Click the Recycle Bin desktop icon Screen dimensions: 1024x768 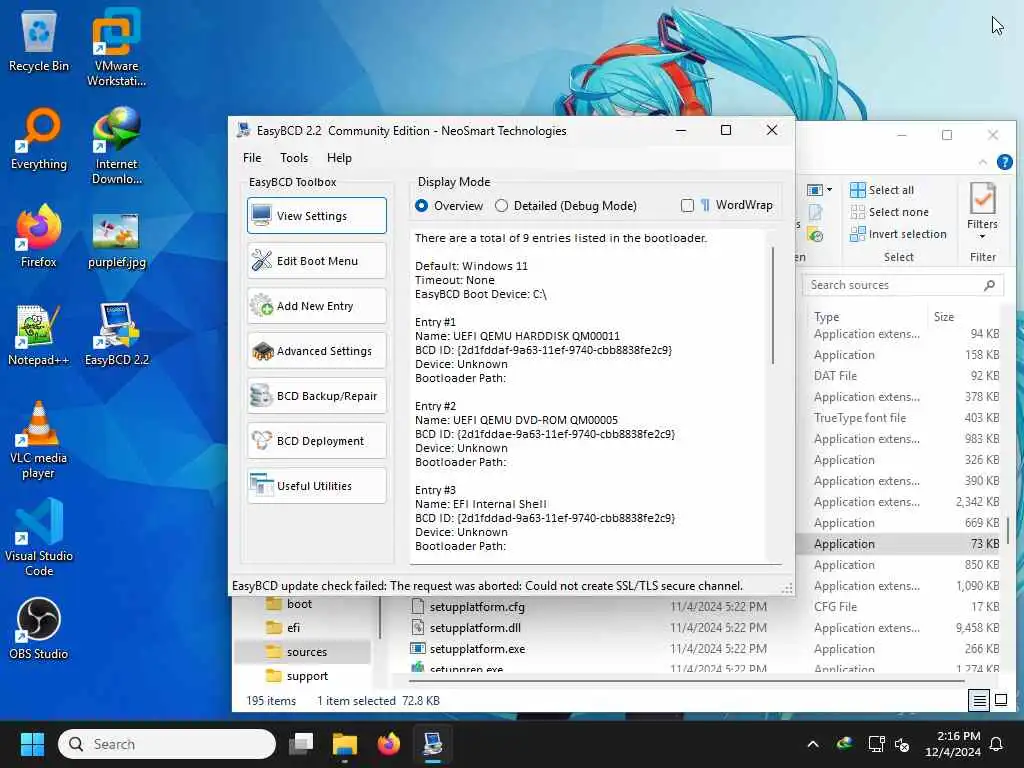[x=39, y=42]
